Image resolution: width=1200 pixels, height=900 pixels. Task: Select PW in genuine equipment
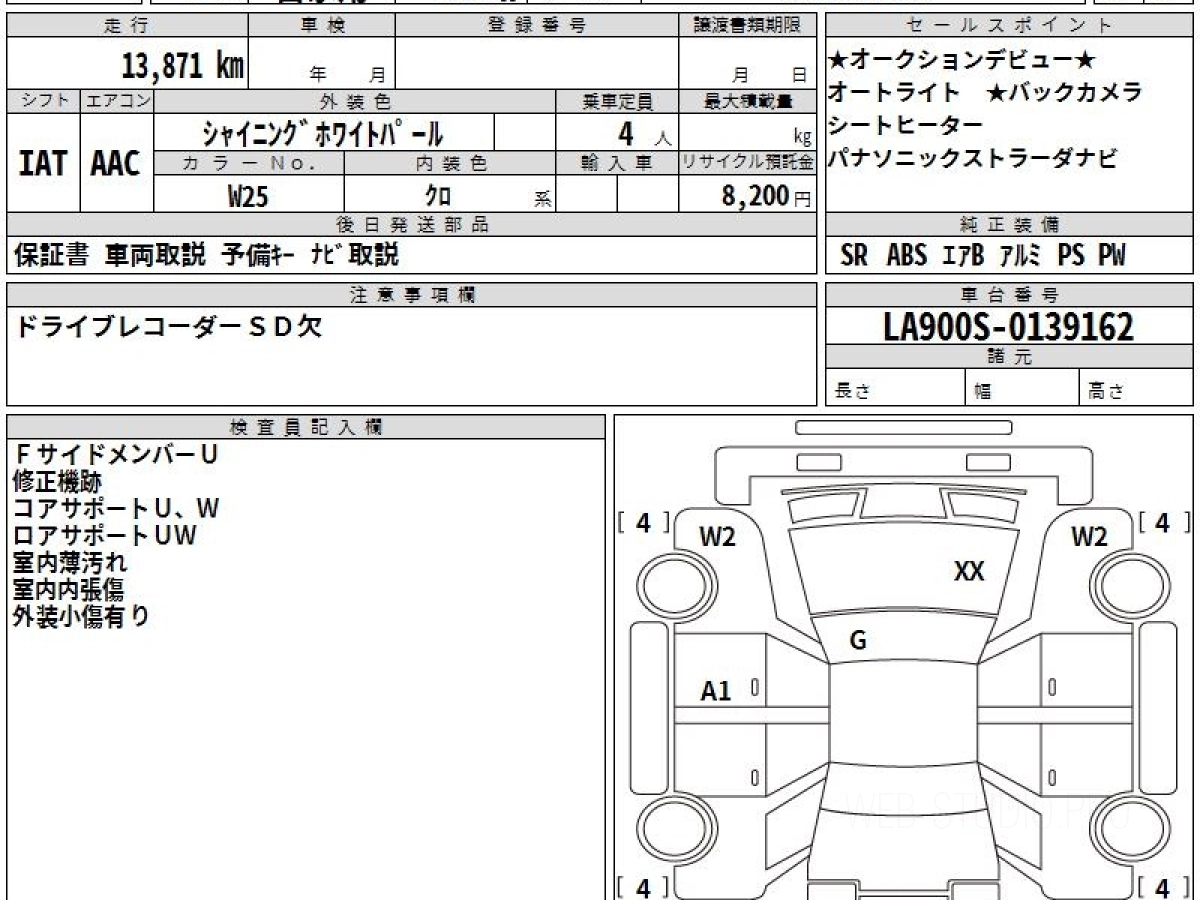(1112, 256)
